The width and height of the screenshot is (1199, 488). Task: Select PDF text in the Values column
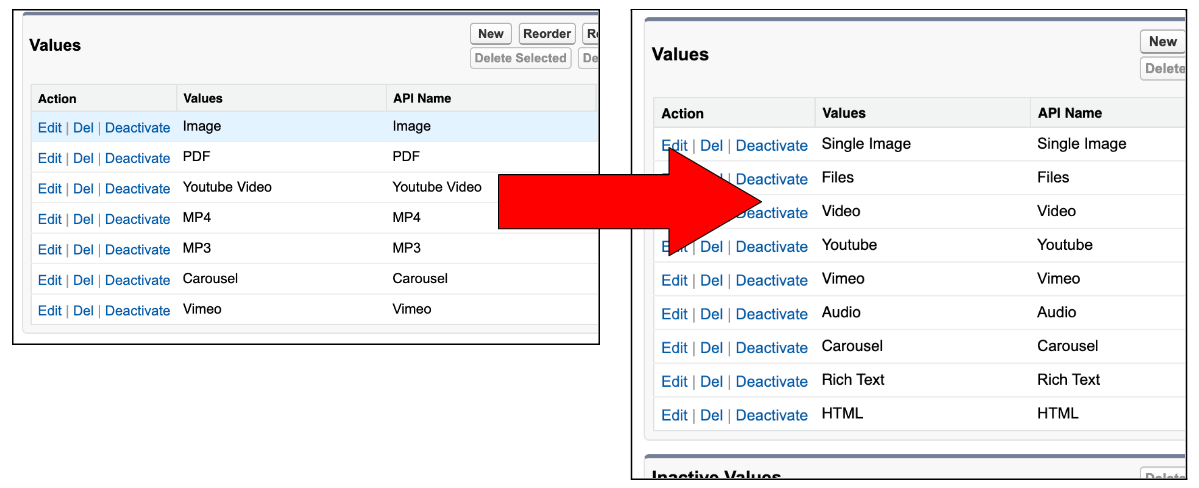(196, 156)
